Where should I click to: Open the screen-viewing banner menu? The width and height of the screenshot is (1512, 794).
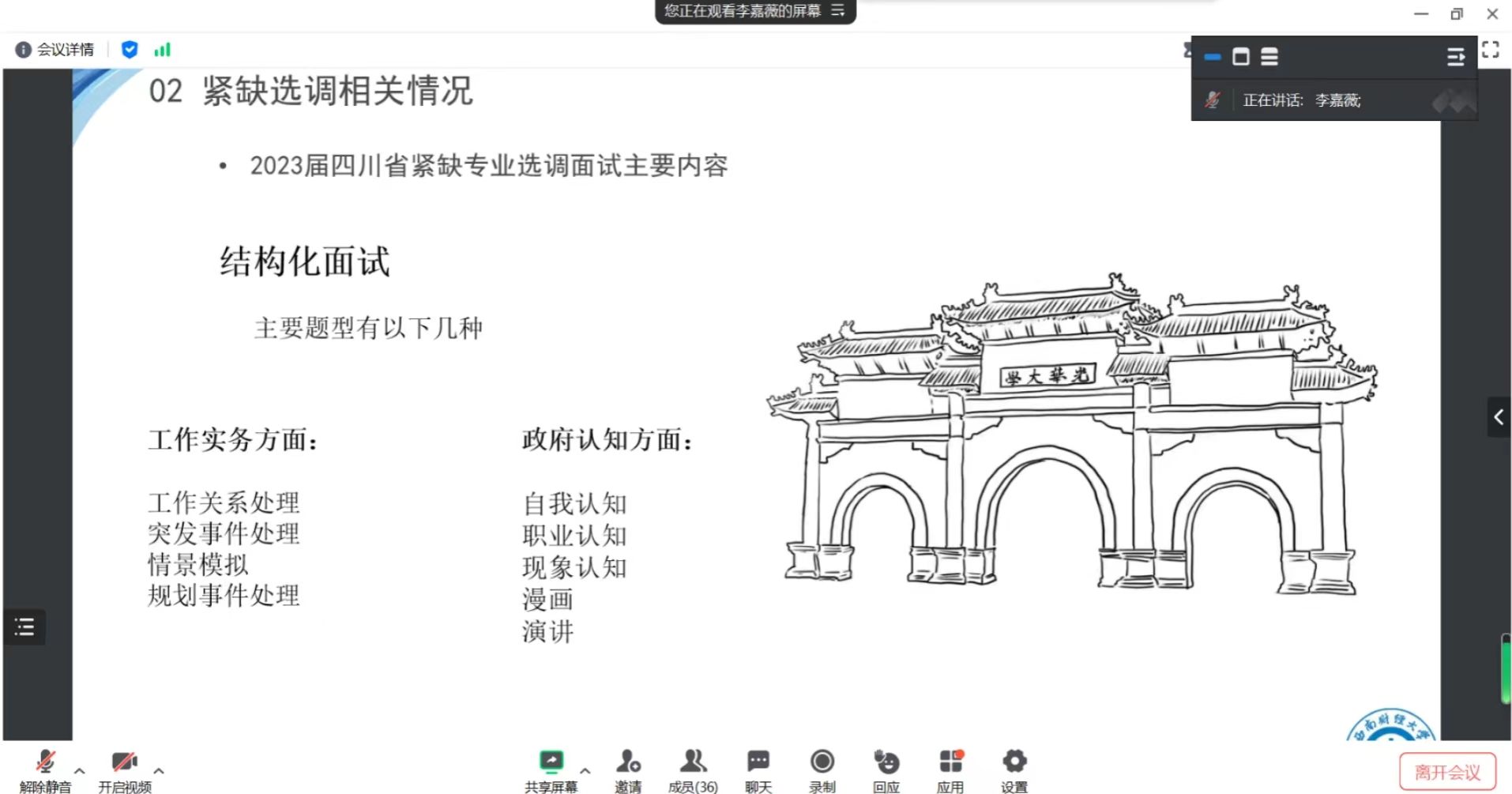(x=838, y=11)
